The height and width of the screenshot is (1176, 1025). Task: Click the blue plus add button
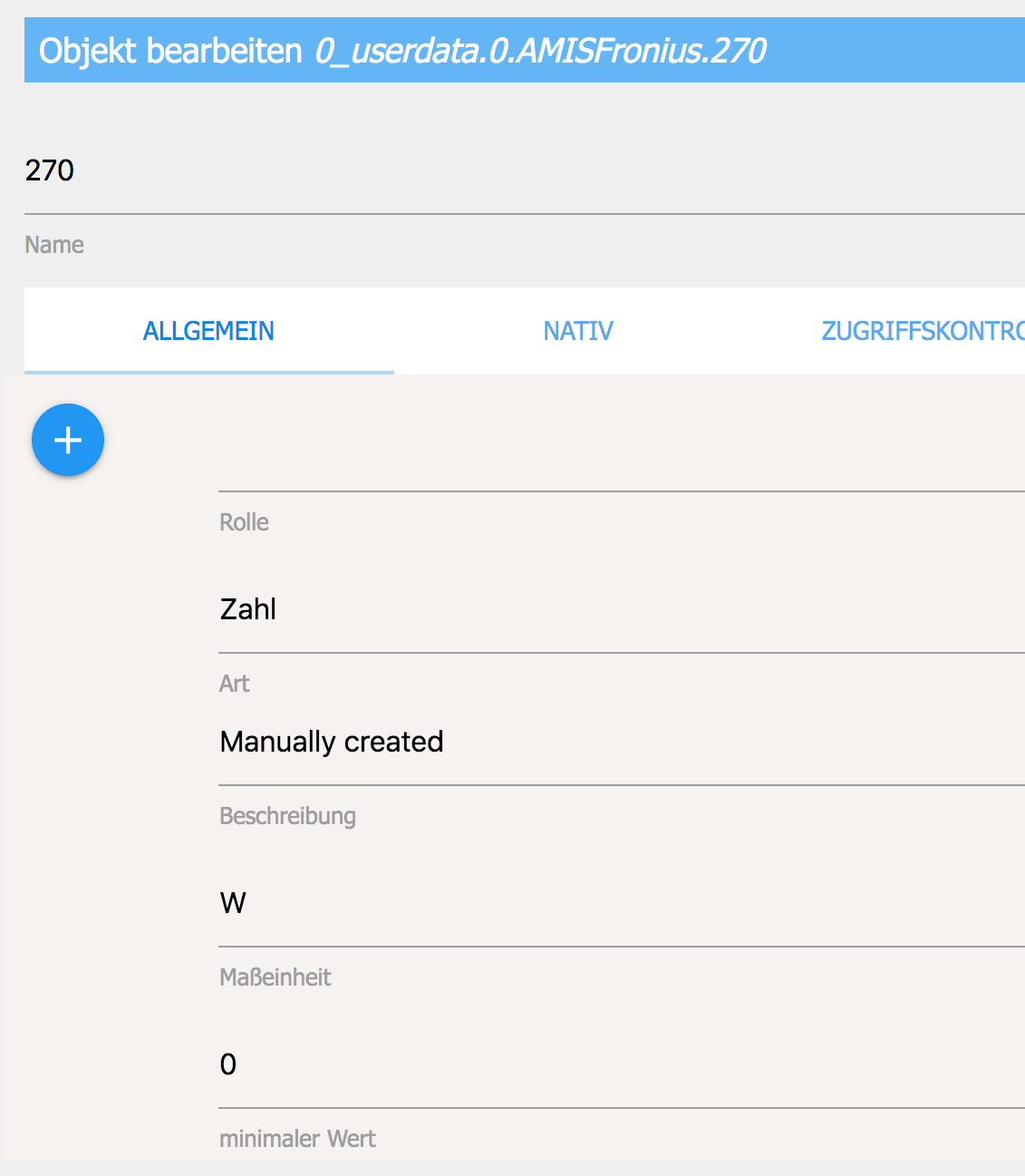tap(68, 440)
